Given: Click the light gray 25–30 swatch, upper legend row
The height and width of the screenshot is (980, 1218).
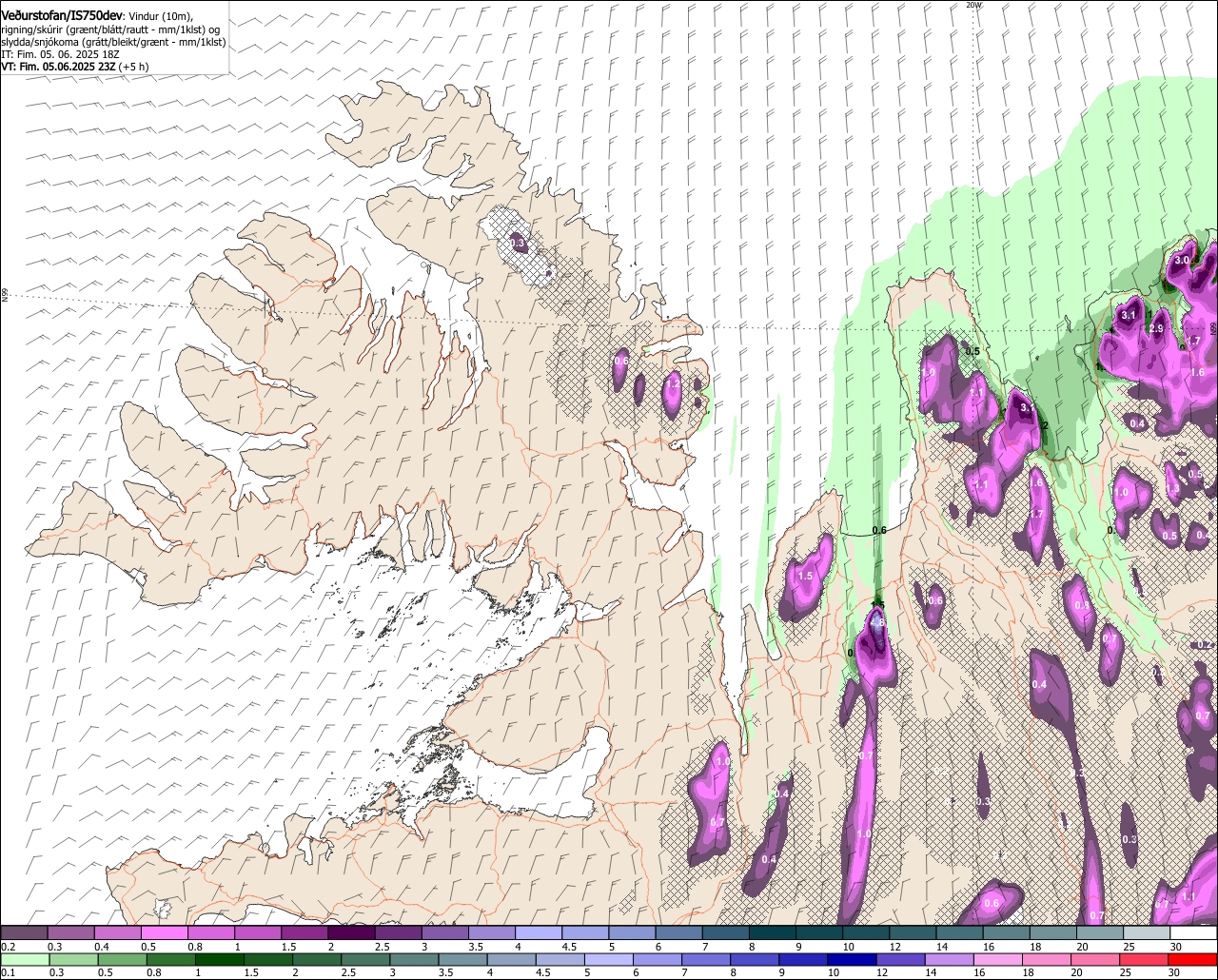Looking at the screenshot, I should (x=1147, y=932).
